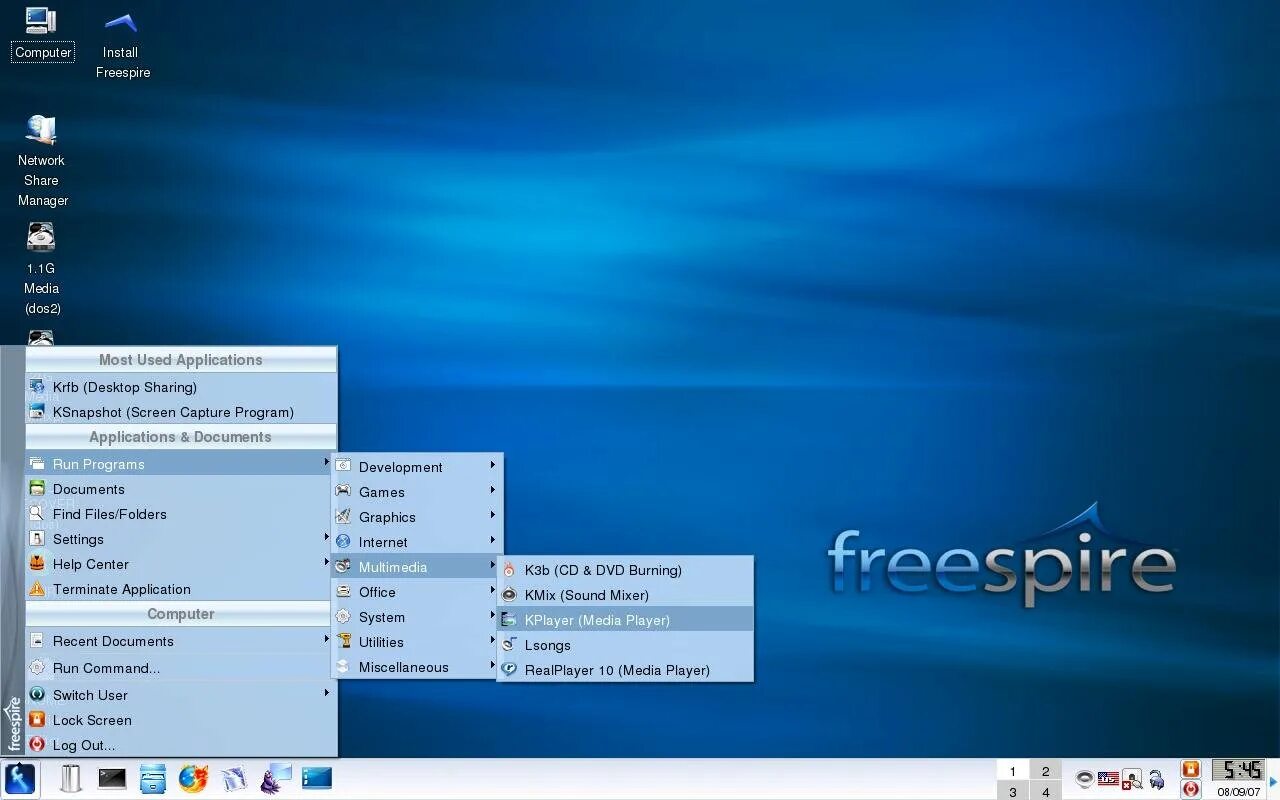This screenshot has width=1280, height=800.
Task: Open the Freespire launch menu button
Action: click(x=20, y=778)
